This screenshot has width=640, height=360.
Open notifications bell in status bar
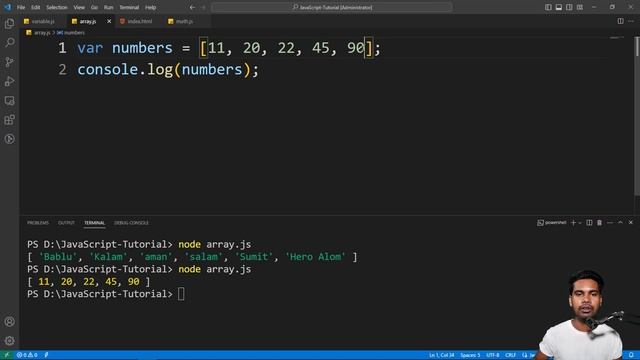point(631,355)
